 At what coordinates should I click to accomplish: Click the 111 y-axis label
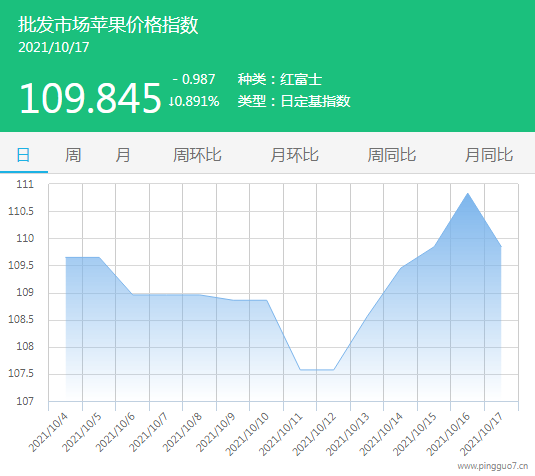25,184
